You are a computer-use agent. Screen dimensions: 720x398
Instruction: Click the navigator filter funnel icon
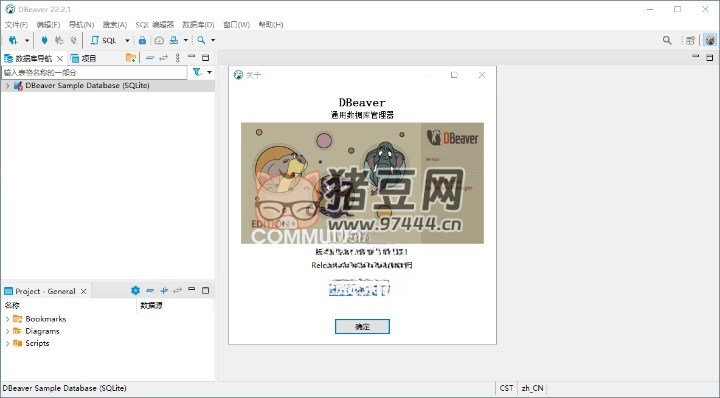[x=197, y=73]
